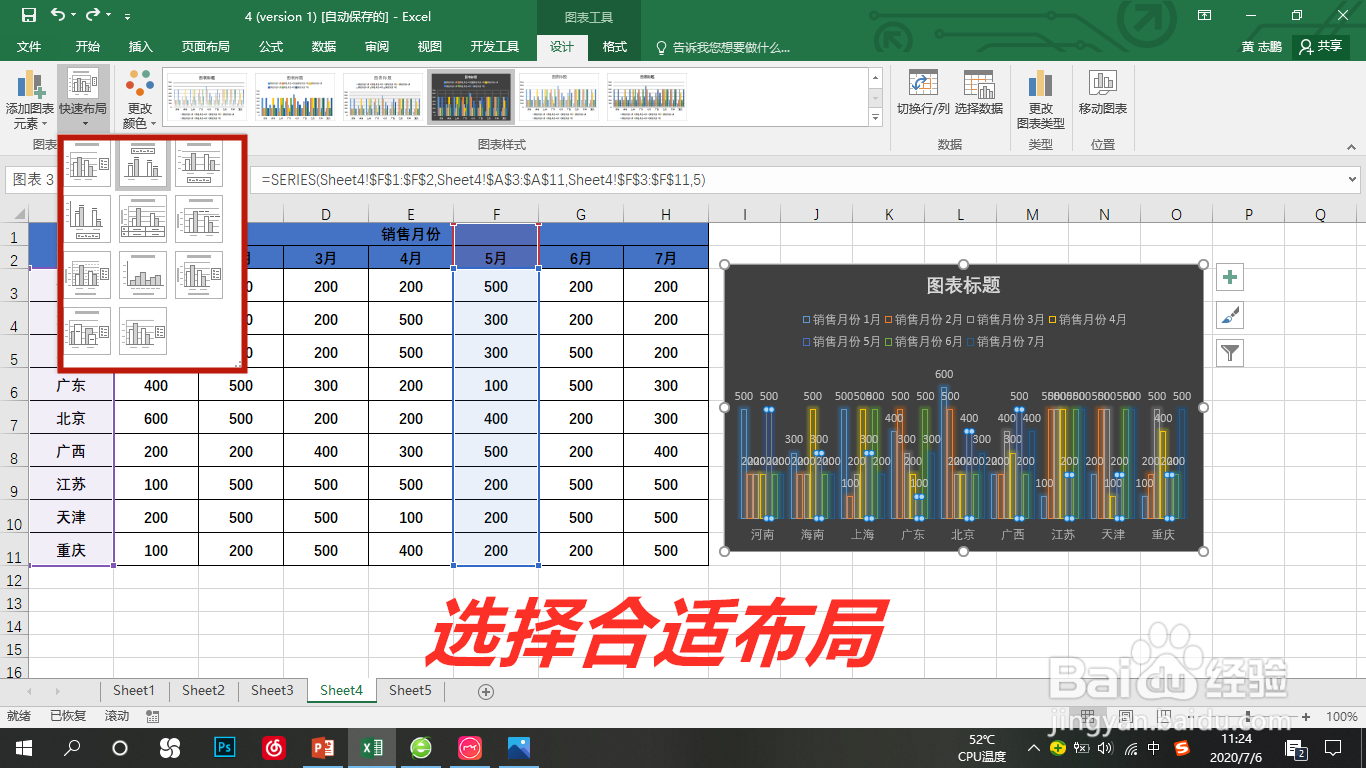This screenshot has height=768, width=1366.
Task: Open Customize Quick Access Toolbar dropdown
Action: [127, 17]
